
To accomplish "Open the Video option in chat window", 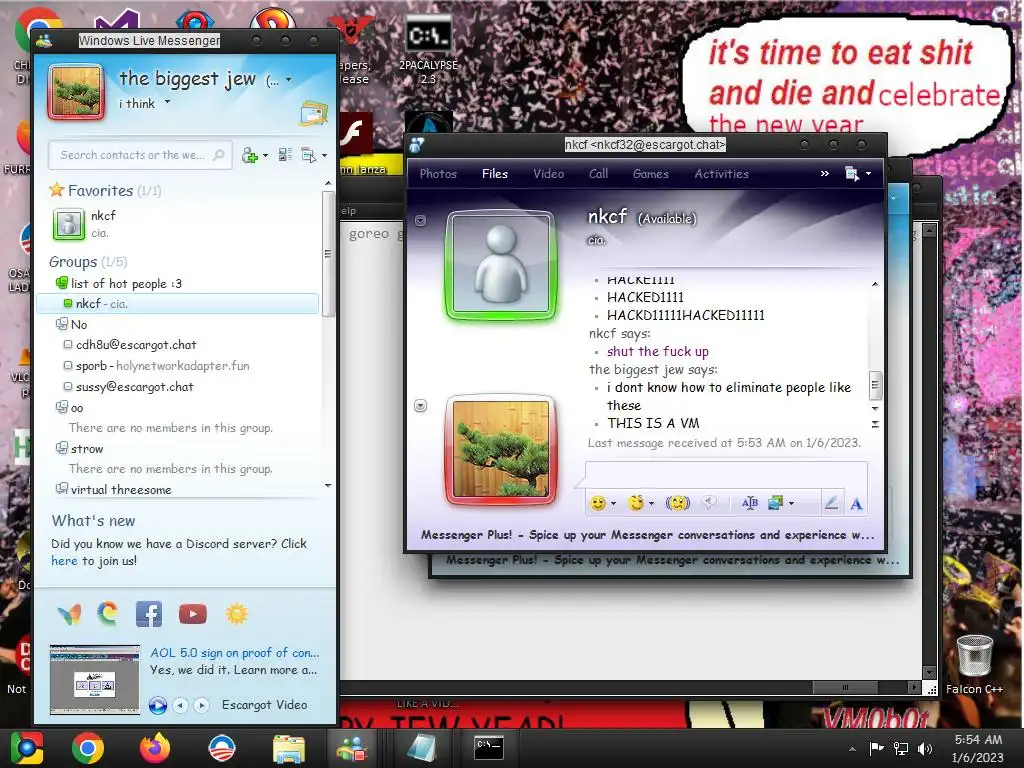I will [x=549, y=174].
